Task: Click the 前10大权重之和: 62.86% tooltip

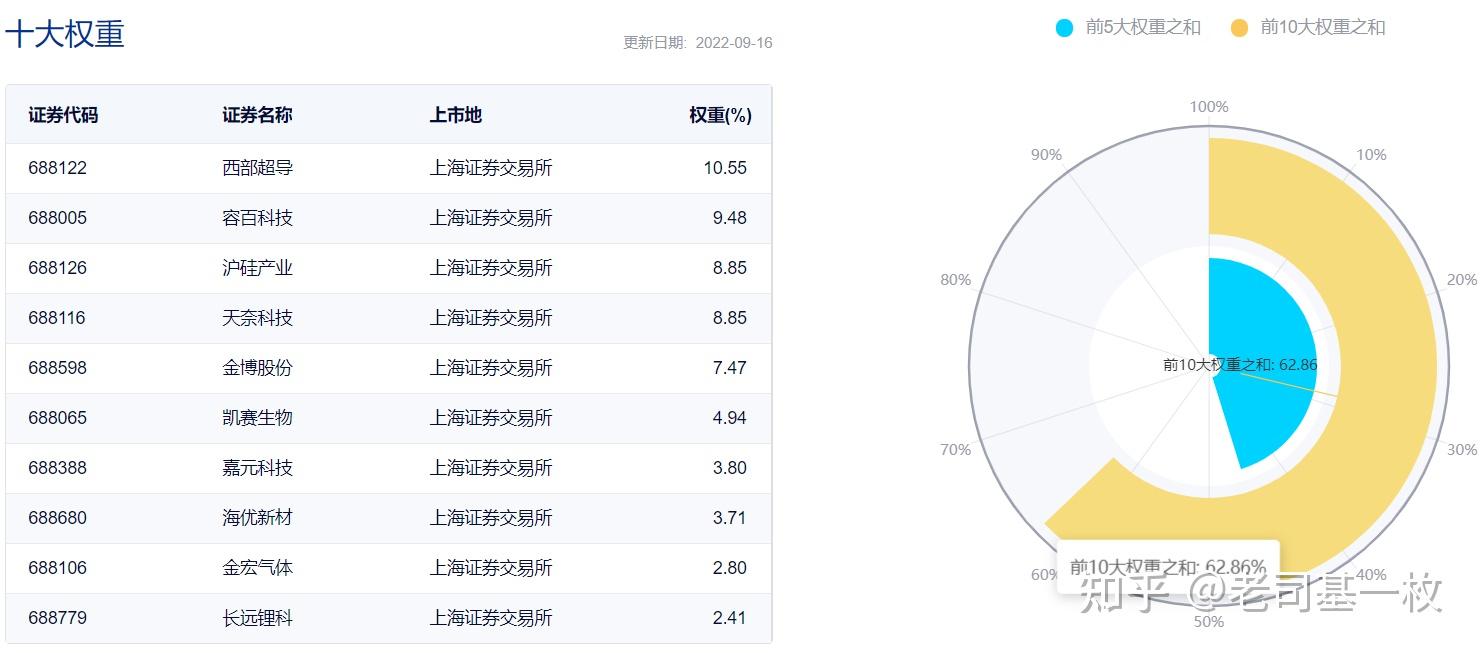Action: (x=1168, y=567)
